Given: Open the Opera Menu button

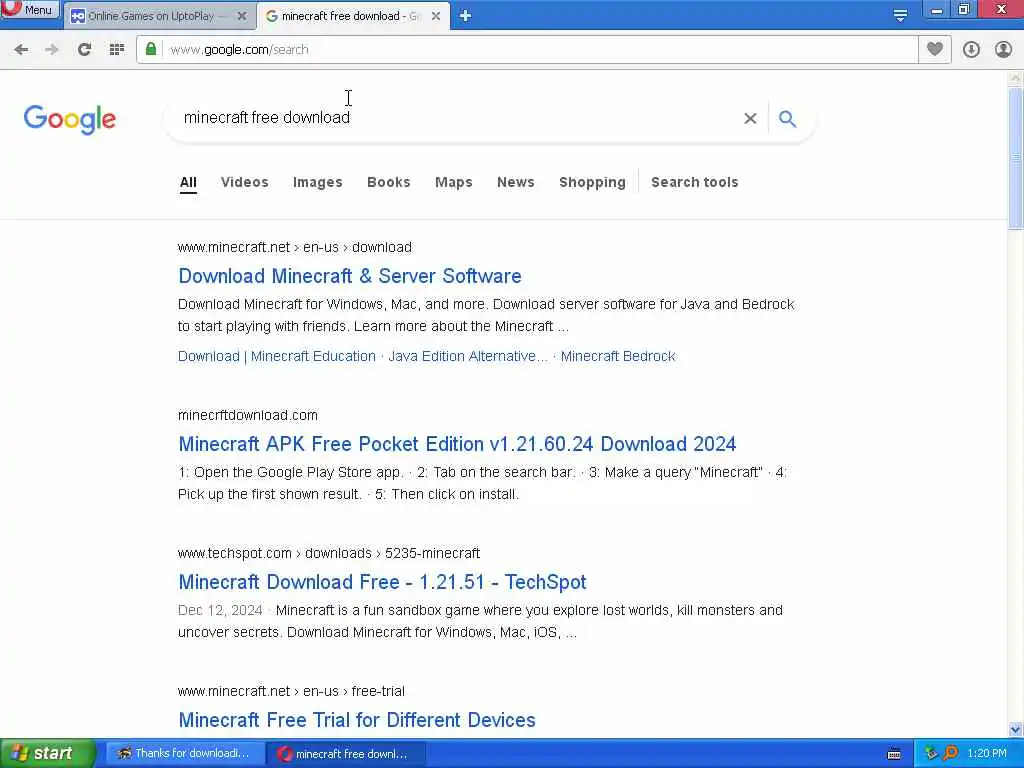Looking at the screenshot, I should [x=29, y=9].
